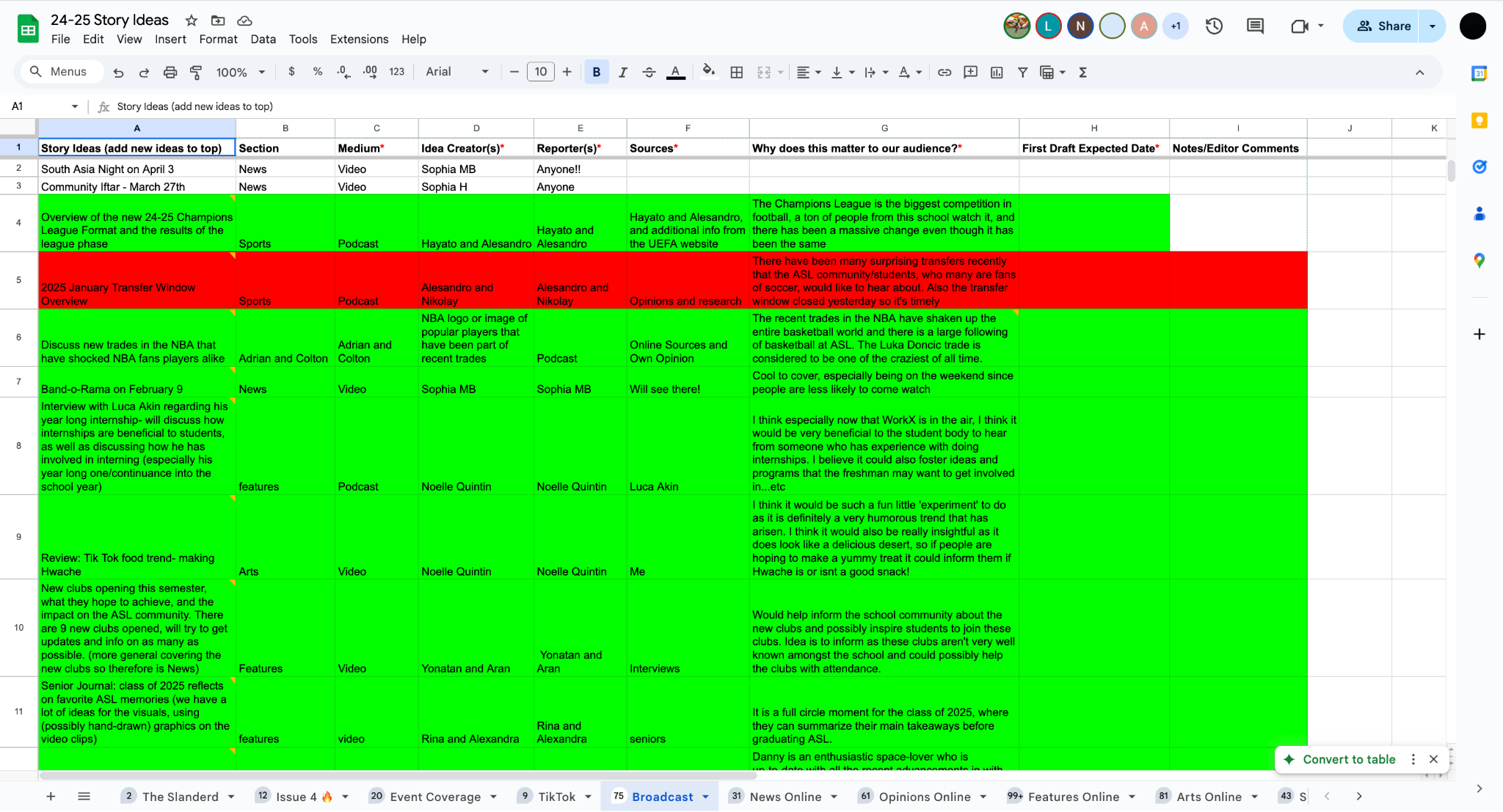1503x812 pixels.
Task: Click the functions sigma icon
Action: pyautogui.click(x=1082, y=72)
